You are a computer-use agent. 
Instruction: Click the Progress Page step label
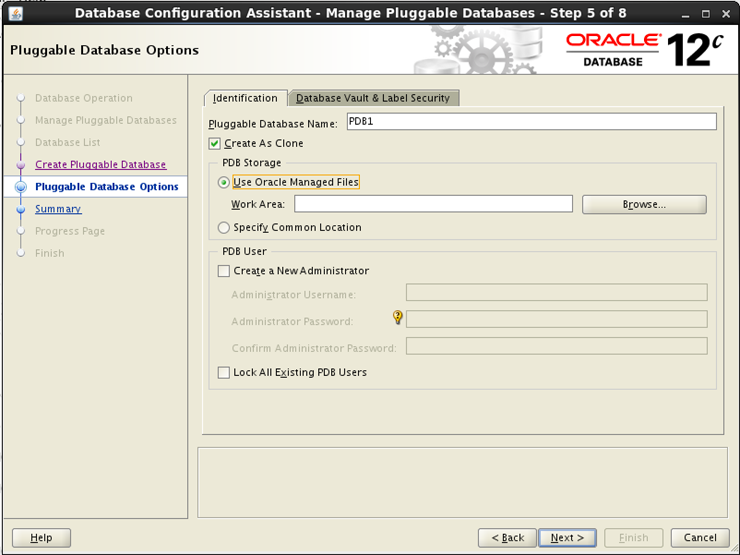point(70,231)
